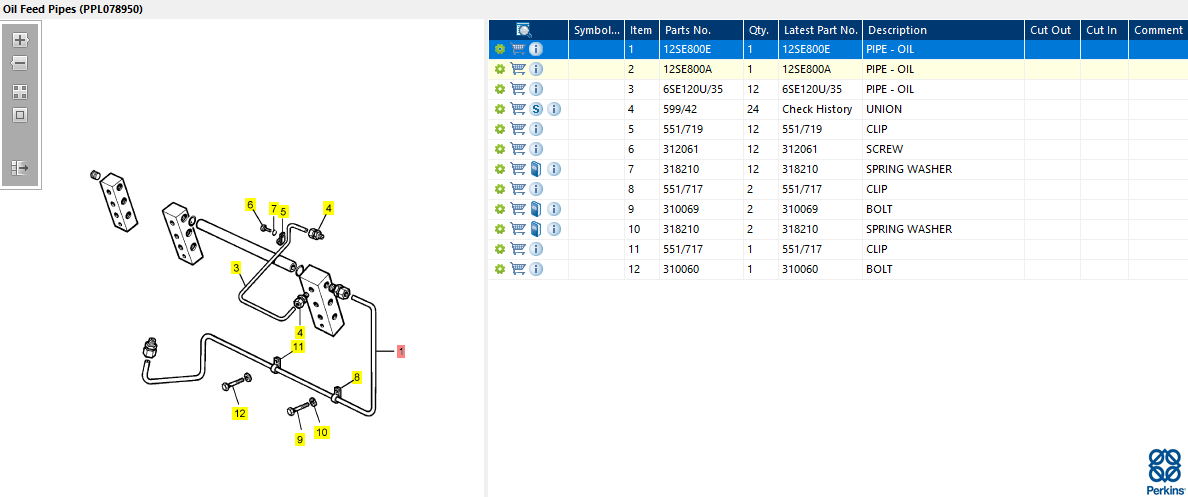Open the search icon in table header
This screenshot has width=1188, height=497.
click(x=524, y=30)
